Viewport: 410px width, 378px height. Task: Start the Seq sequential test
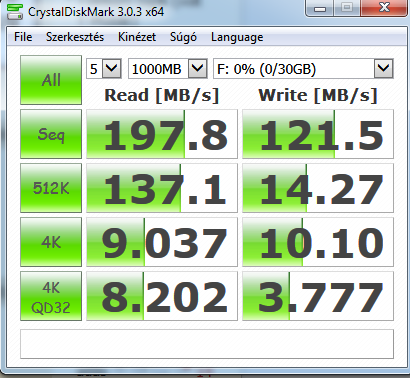pyautogui.click(x=51, y=134)
